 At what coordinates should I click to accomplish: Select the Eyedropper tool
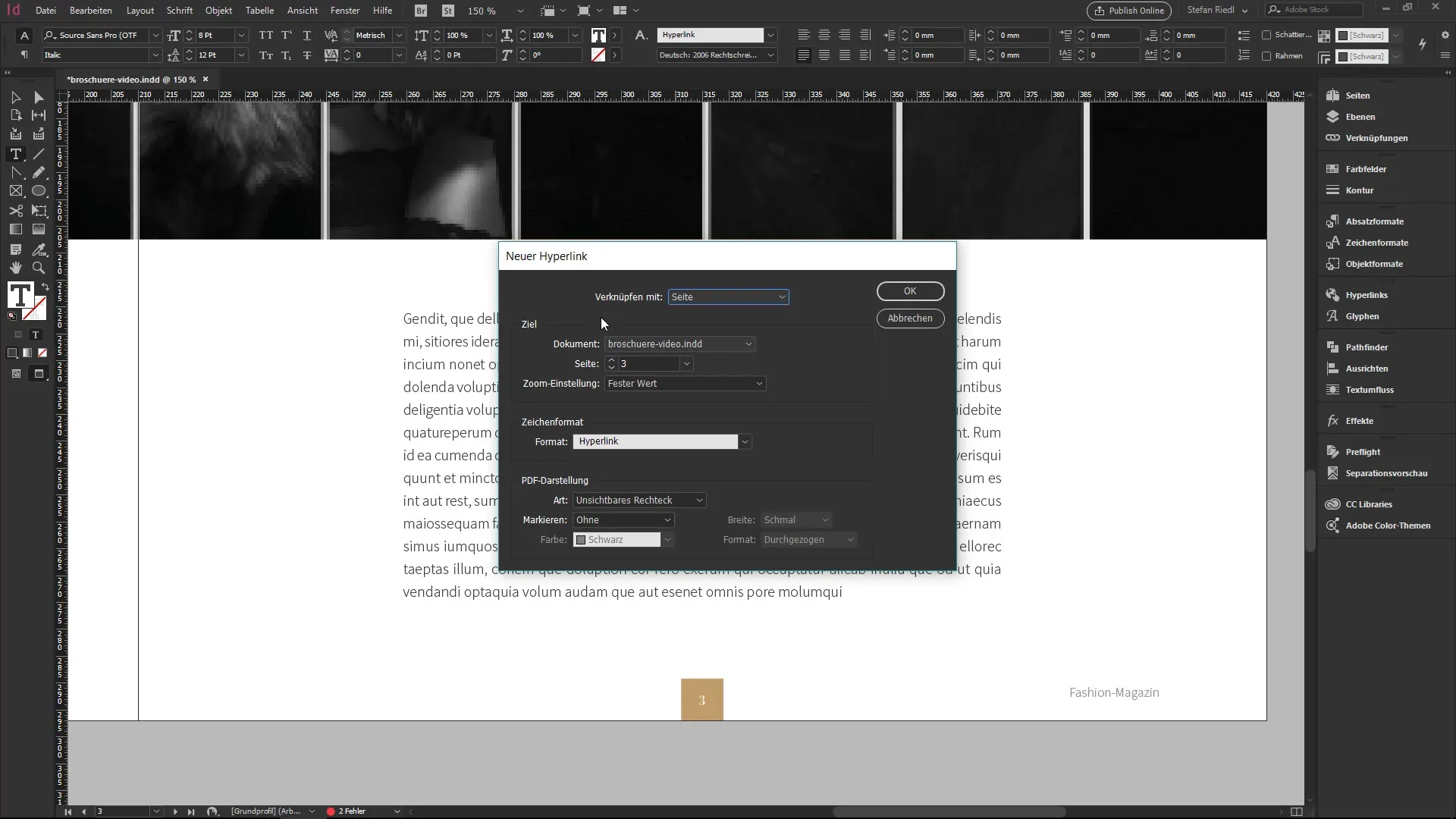point(39,249)
